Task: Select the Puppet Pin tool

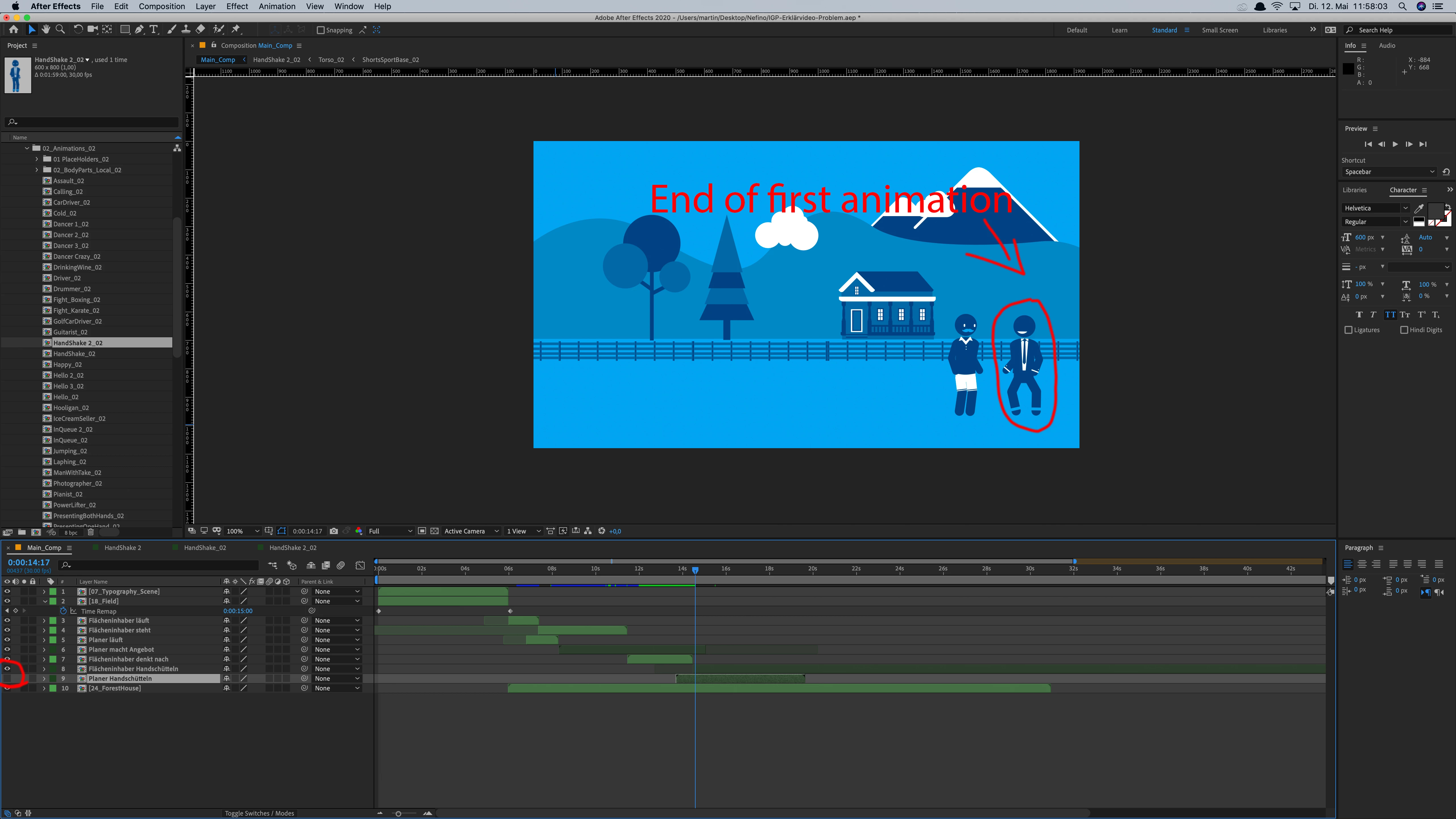Action: 236,29
